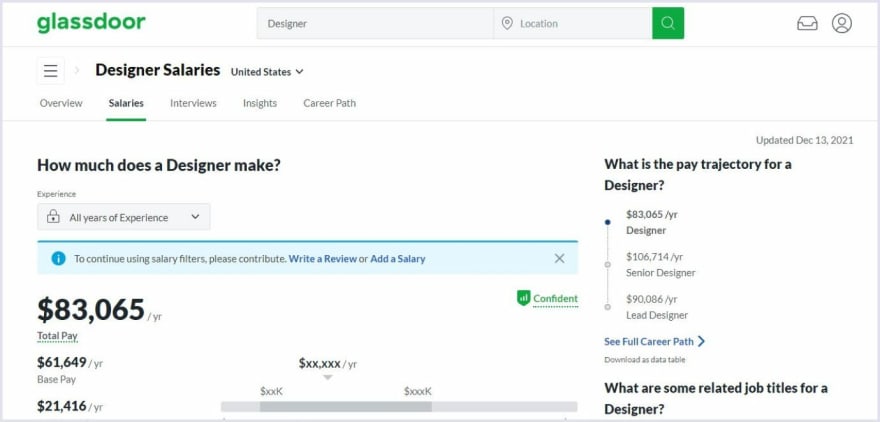The image size is (880, 422).
Task: Select the Salaries tab
Action: click(x=126, y=103)
